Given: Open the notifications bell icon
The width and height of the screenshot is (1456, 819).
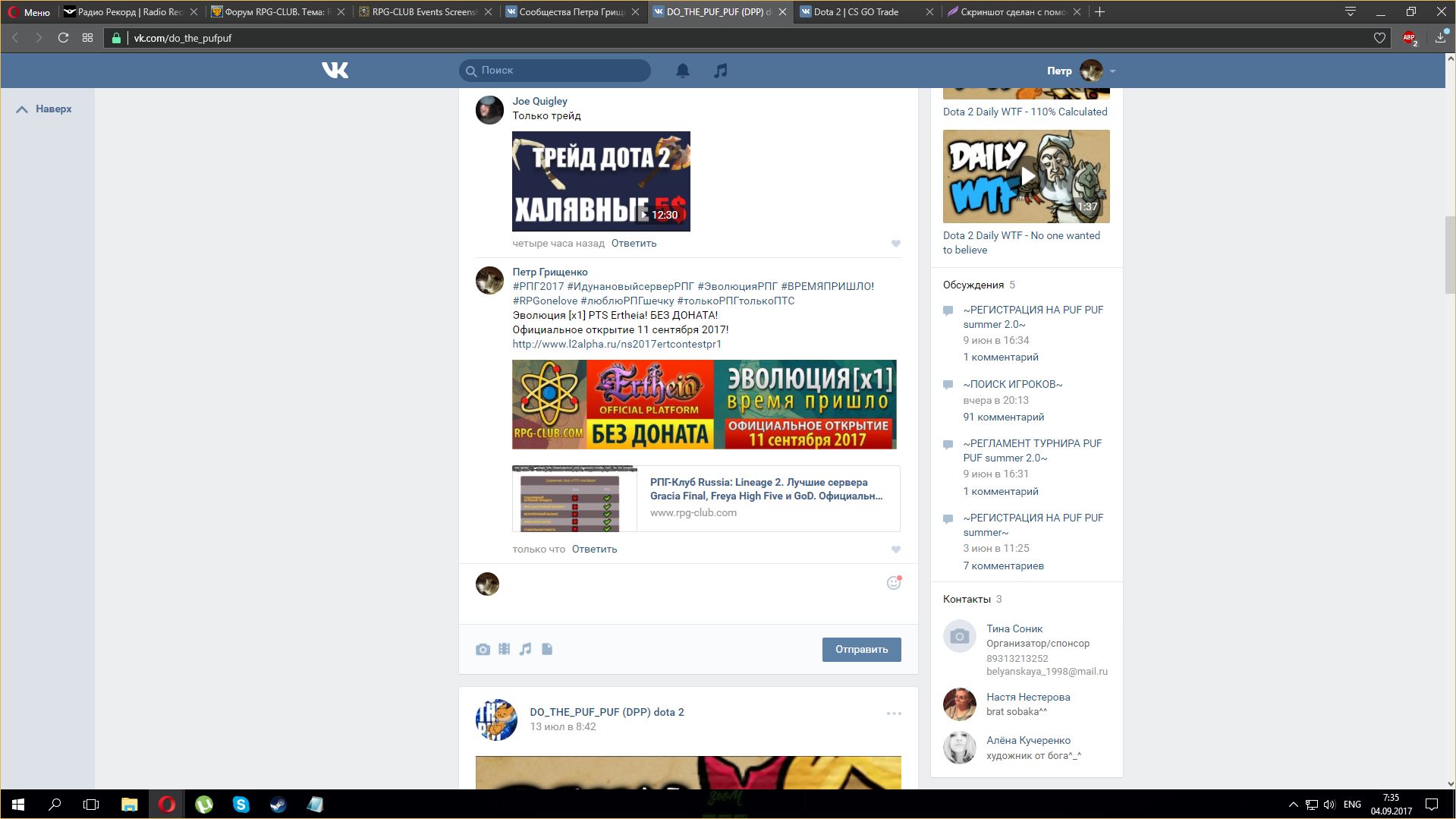Looking at the screenshot, I should click(x=683, y=71).
